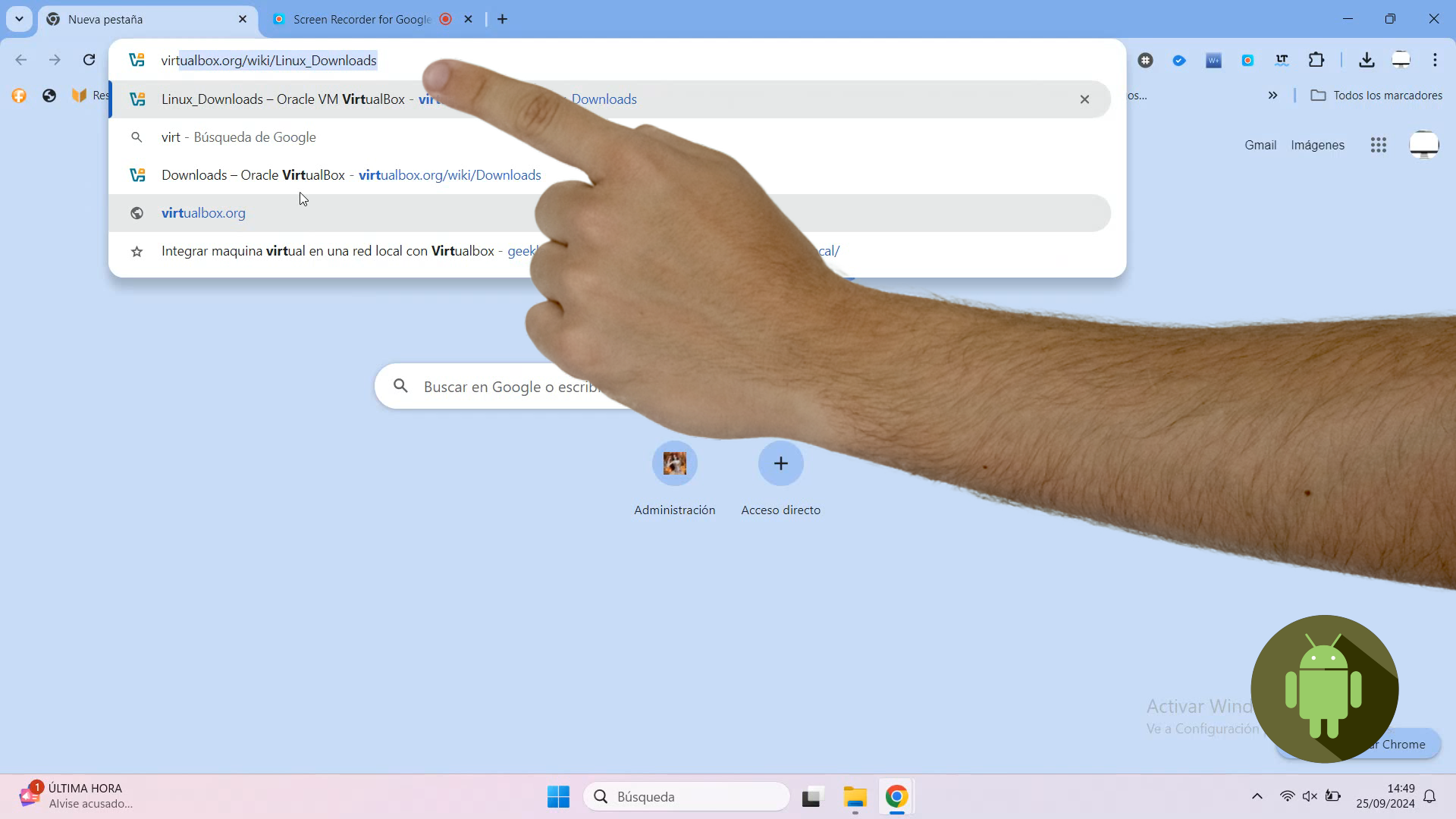The height and width of the screenshot is (819, 1456).
Task: Click the address bar URL text
Action: (x=268, y=60)
